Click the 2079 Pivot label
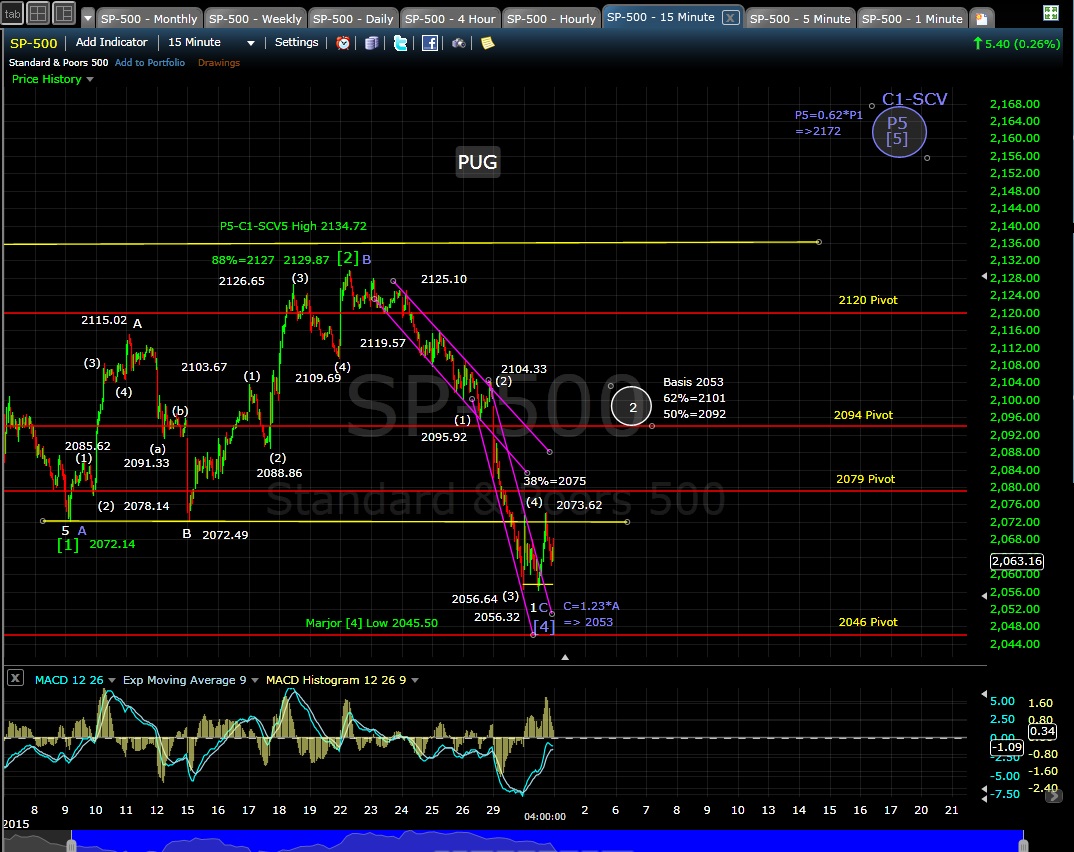 tap(865, 479)
